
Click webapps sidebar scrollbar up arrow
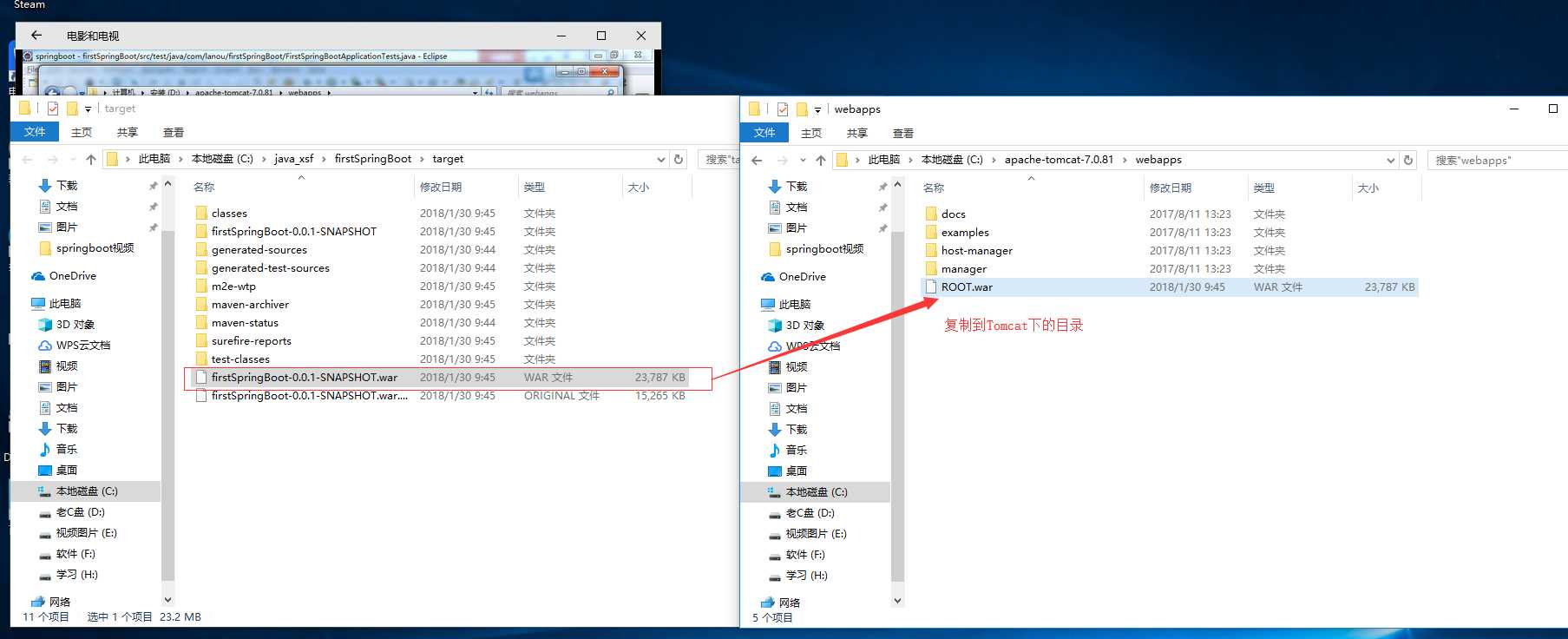(897, 186)
